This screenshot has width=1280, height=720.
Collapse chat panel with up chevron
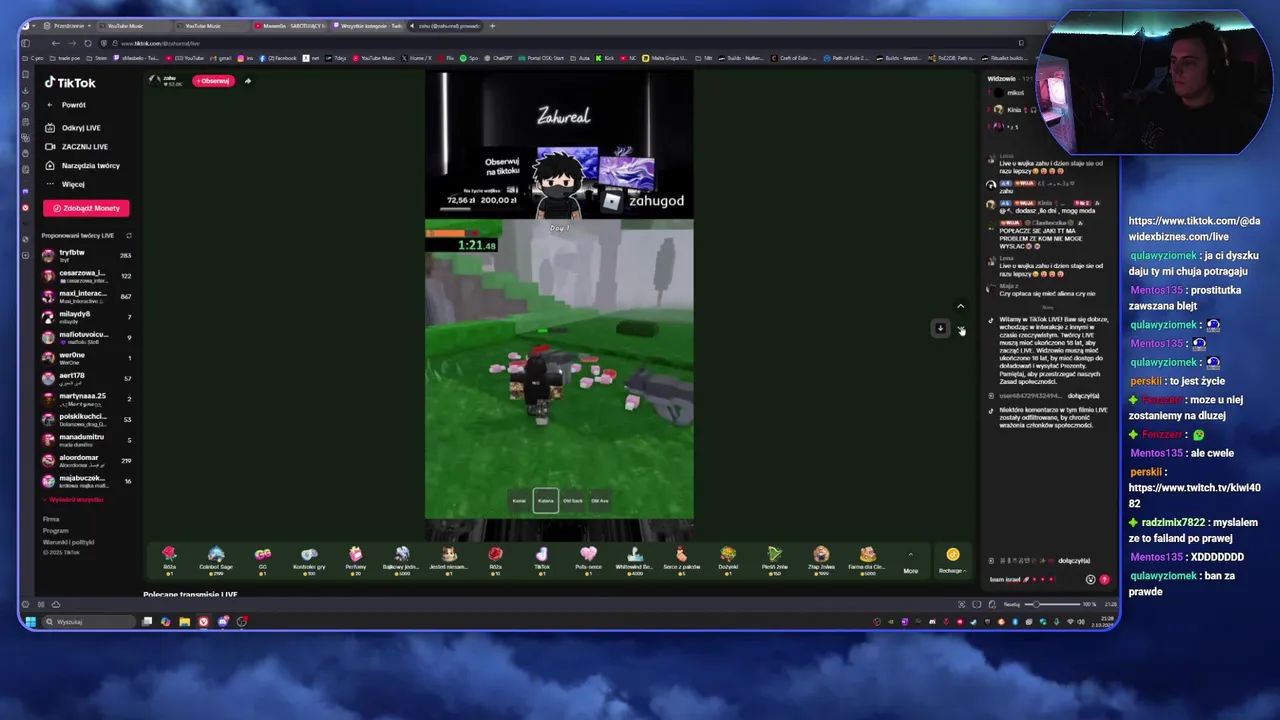[x=960, y=307]
